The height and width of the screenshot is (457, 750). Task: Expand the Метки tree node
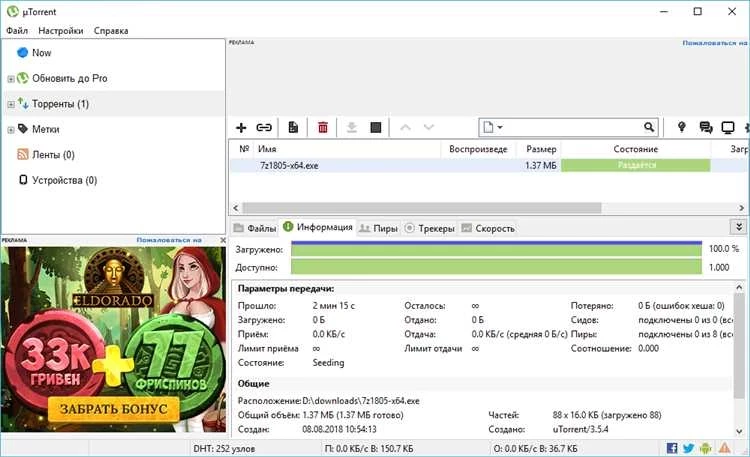click(11, 130)
